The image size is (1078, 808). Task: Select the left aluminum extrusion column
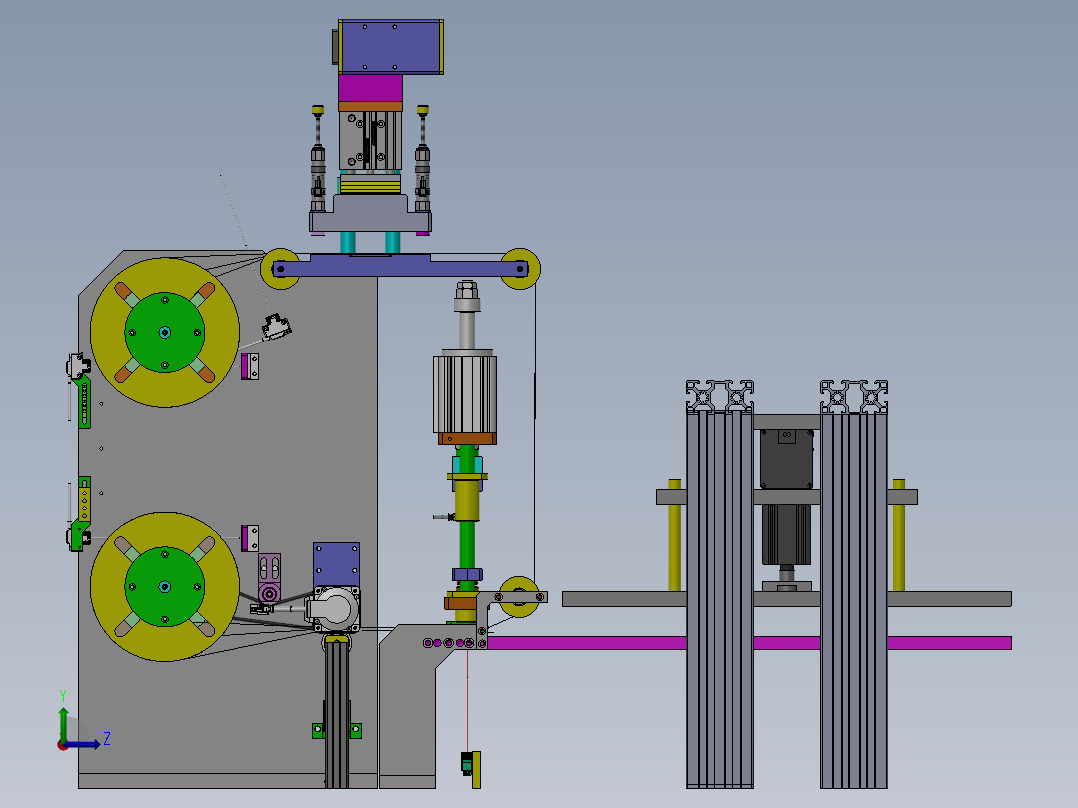[x=720, y=585]
